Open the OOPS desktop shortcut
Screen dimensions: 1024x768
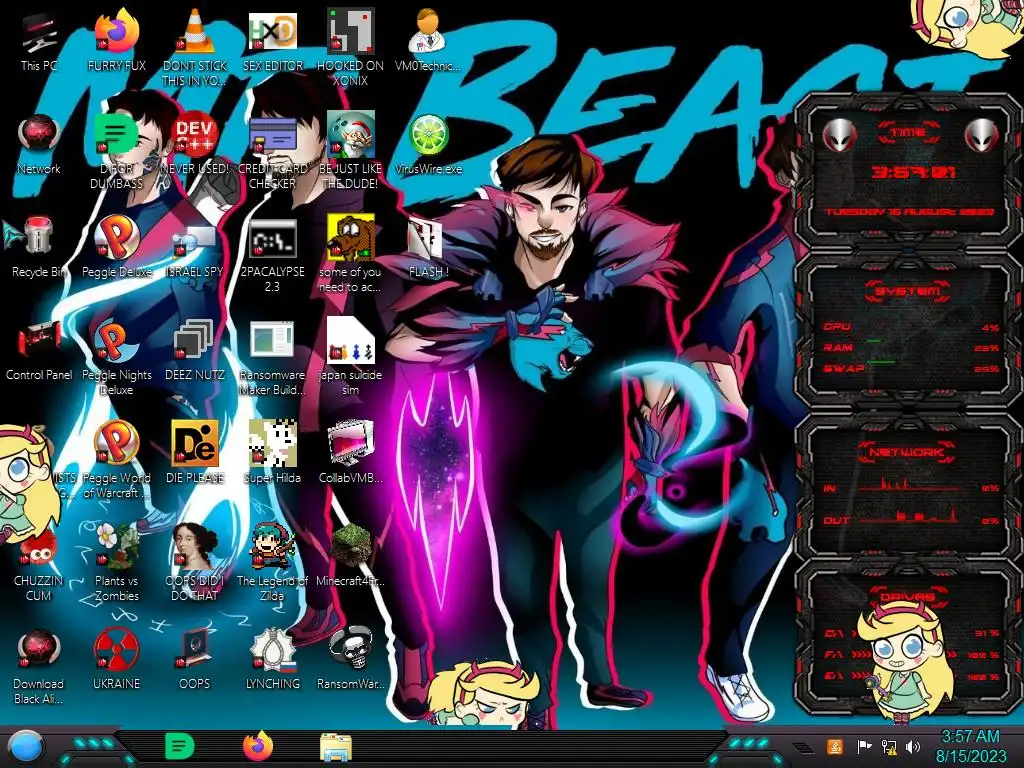pyautogui.click(x=194, y=660)
